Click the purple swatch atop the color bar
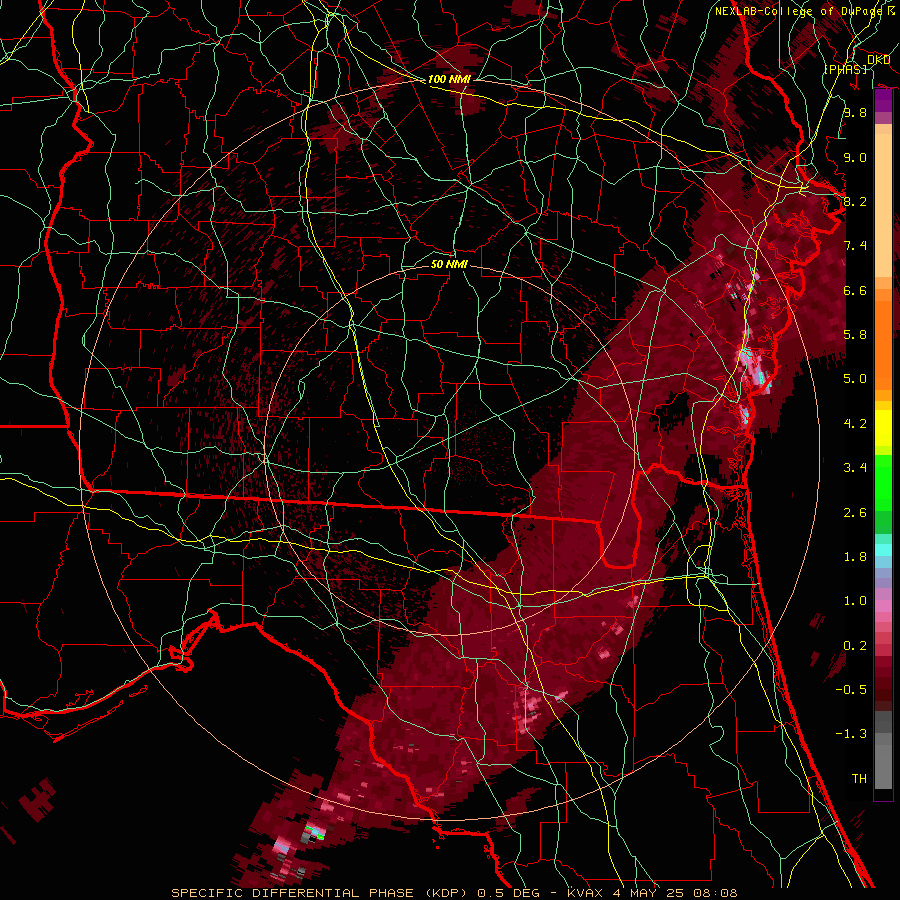Image resolution: width=900 pixels, height=900 pixels. point(883,100)
